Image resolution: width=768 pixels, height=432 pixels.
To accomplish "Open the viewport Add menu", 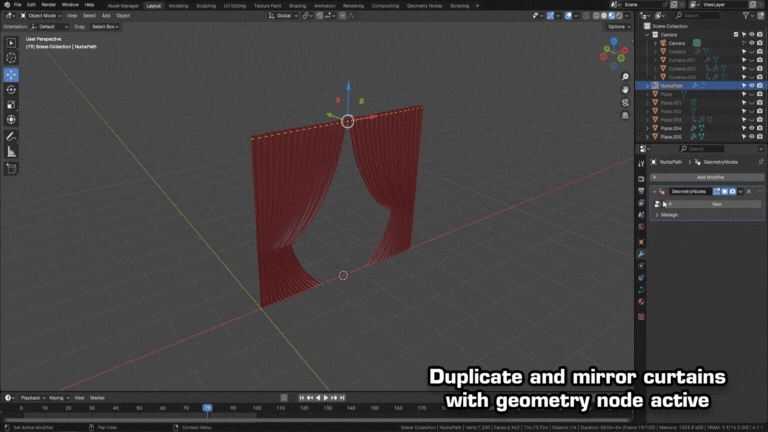I will point(106,16).
